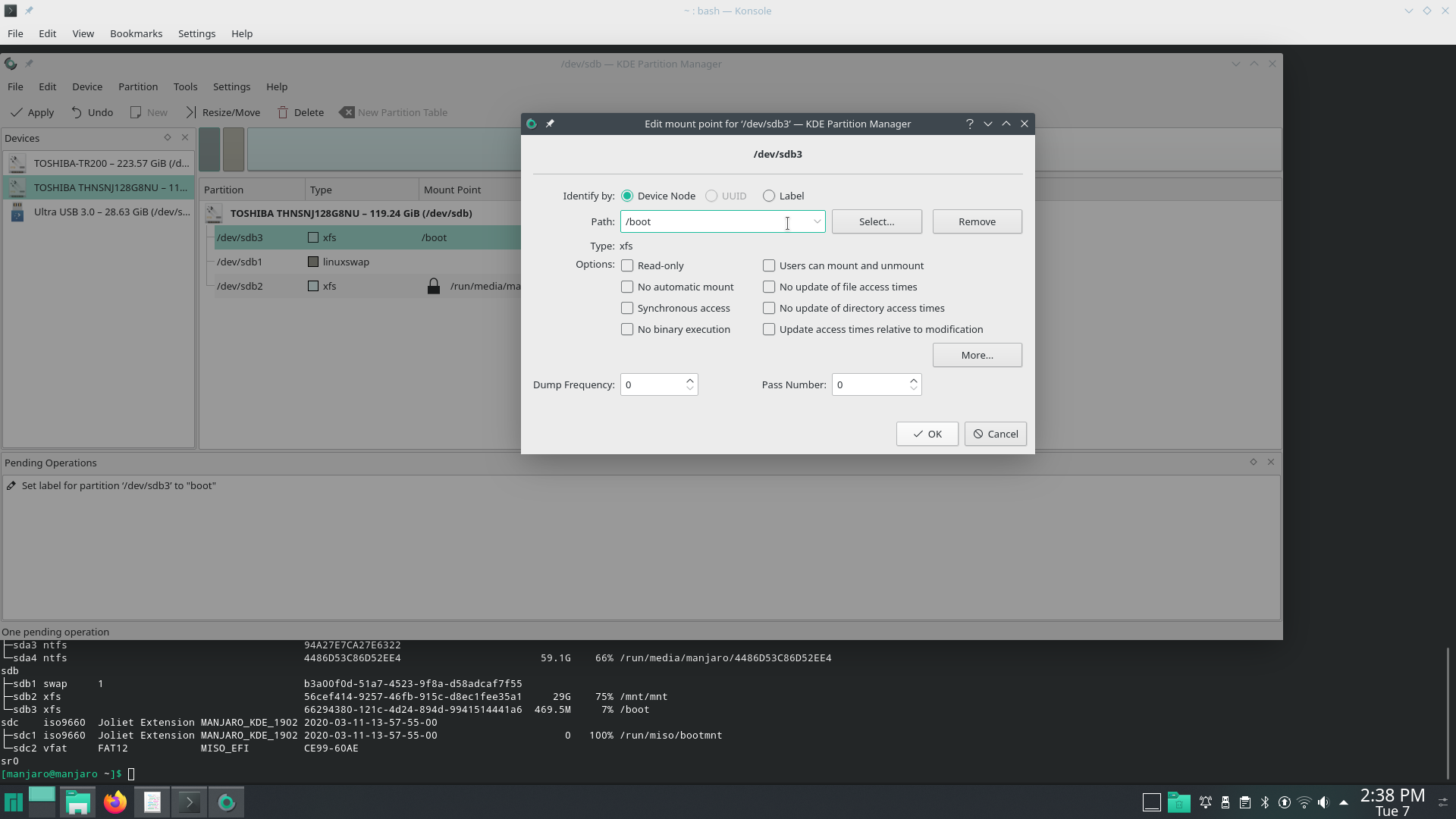Close the Devices panel

(185, 137)
